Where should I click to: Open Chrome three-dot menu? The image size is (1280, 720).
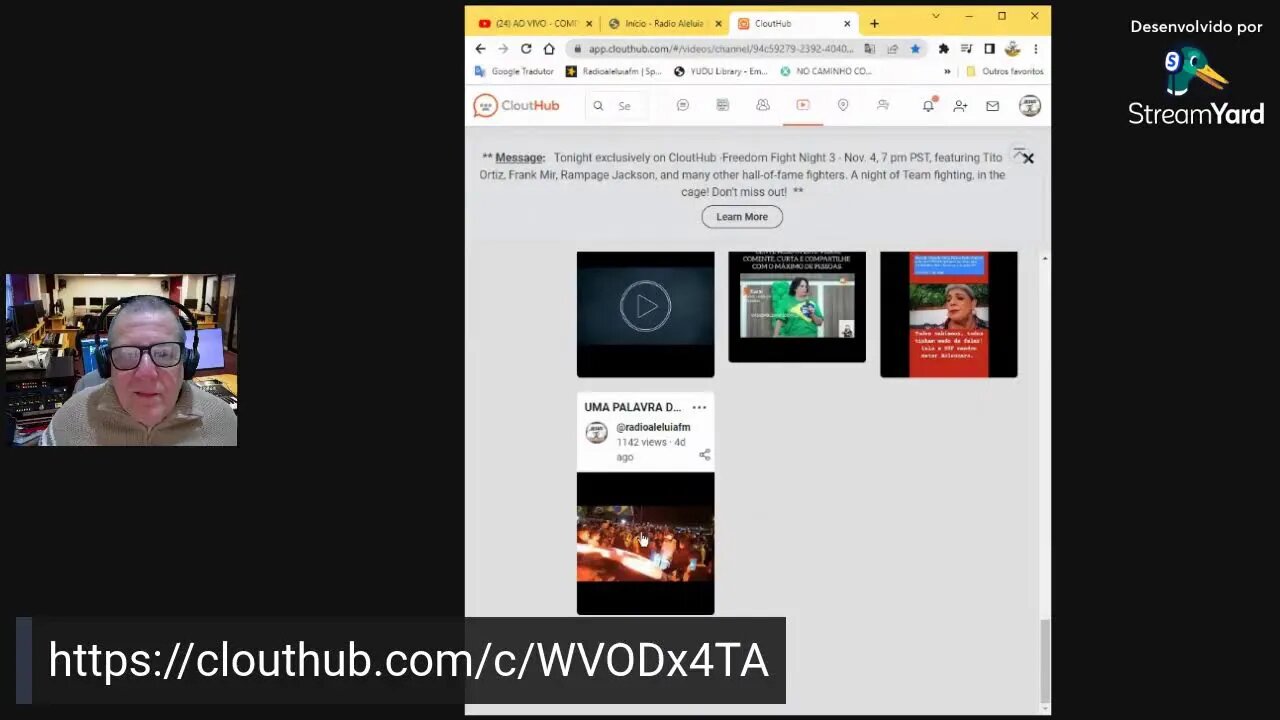[1036, 48]
